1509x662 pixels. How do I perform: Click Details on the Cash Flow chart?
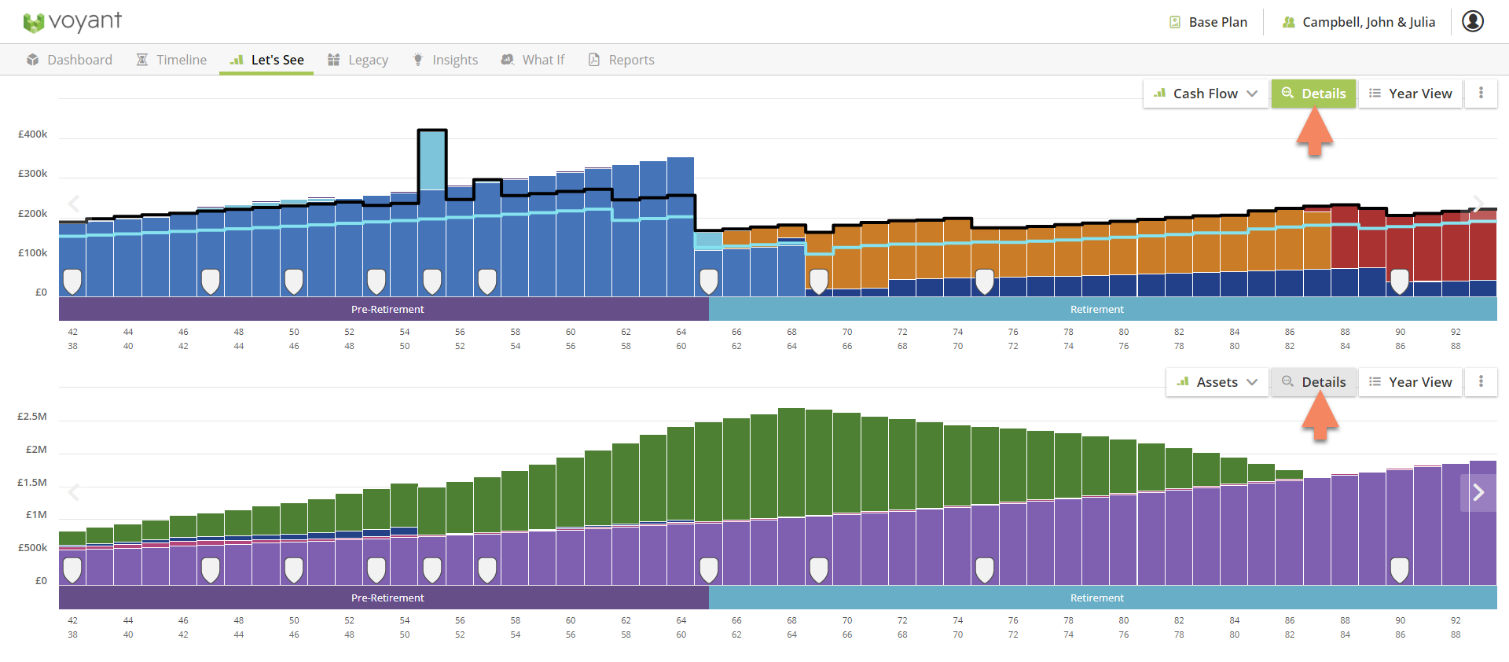(x=1313, y=93)
